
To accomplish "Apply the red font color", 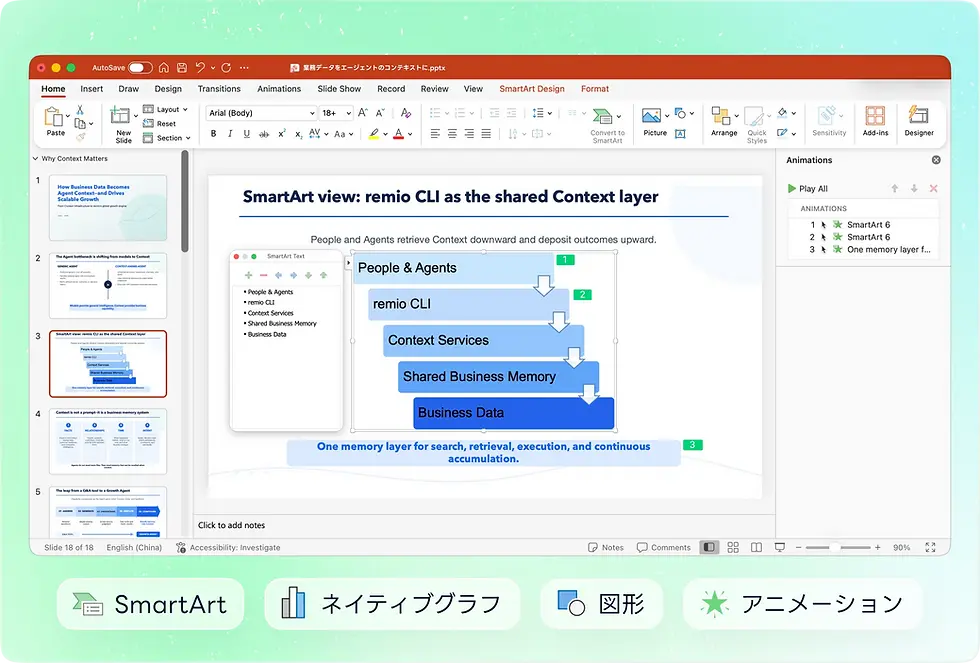I will point(399,134).
